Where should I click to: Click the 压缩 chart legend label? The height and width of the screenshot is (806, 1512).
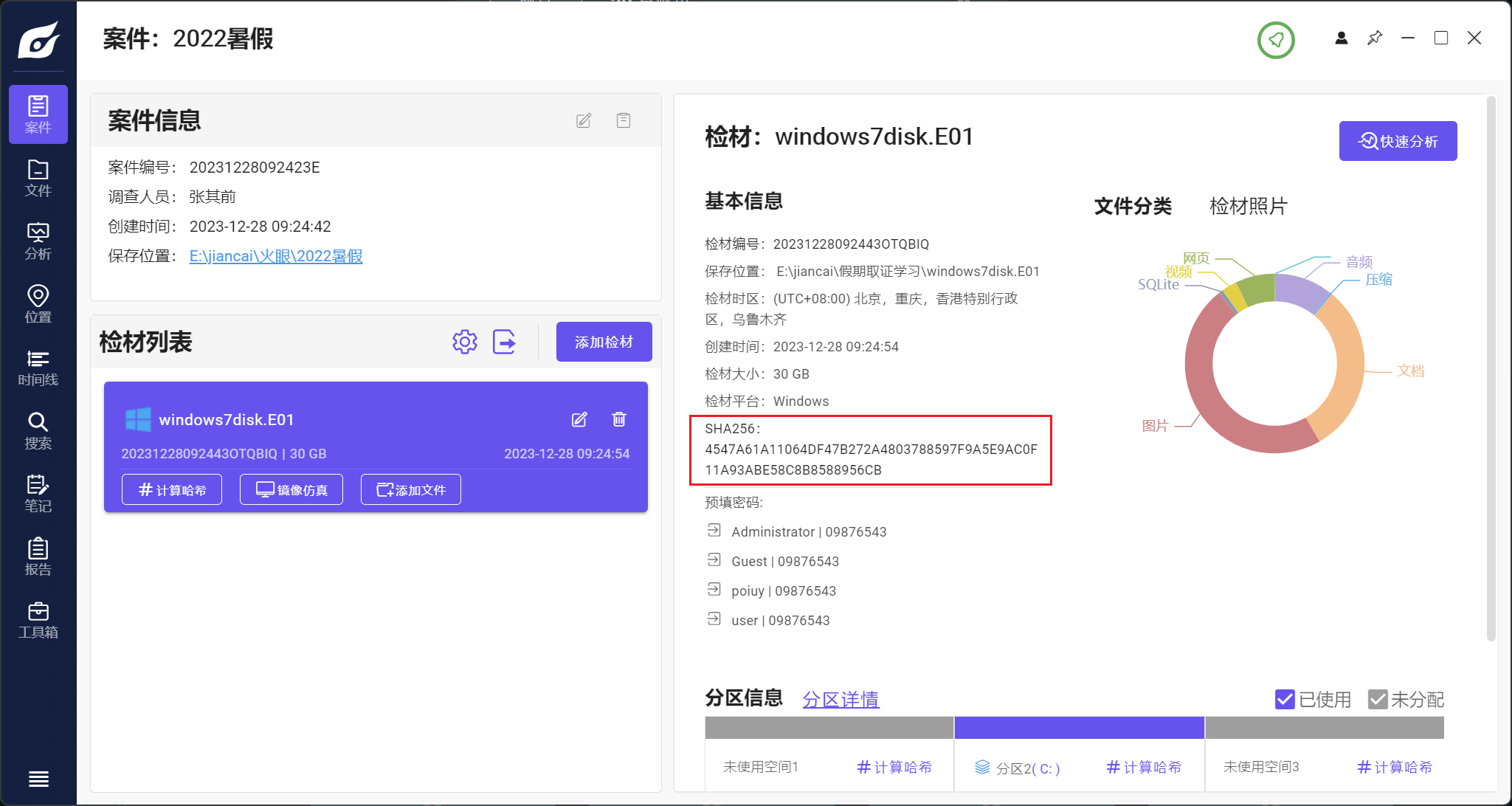(1378, 279)
